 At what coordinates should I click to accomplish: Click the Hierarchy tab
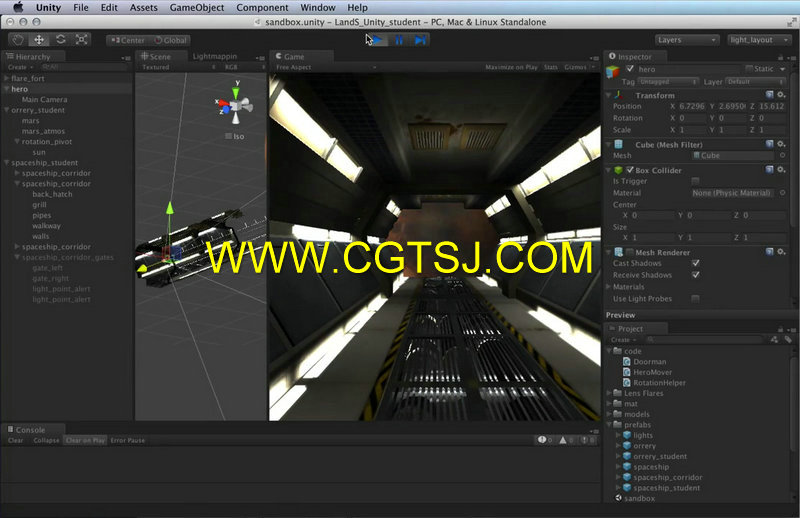click(x=33, y=57)
